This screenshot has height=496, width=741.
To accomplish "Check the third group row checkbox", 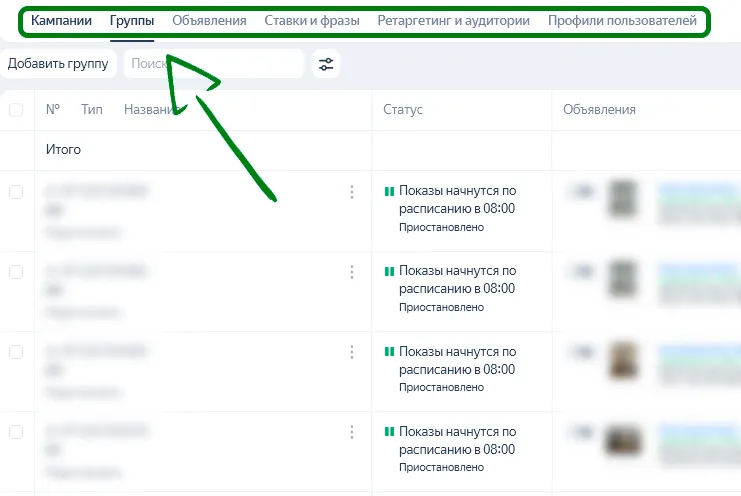I will [x=16, y=352].
